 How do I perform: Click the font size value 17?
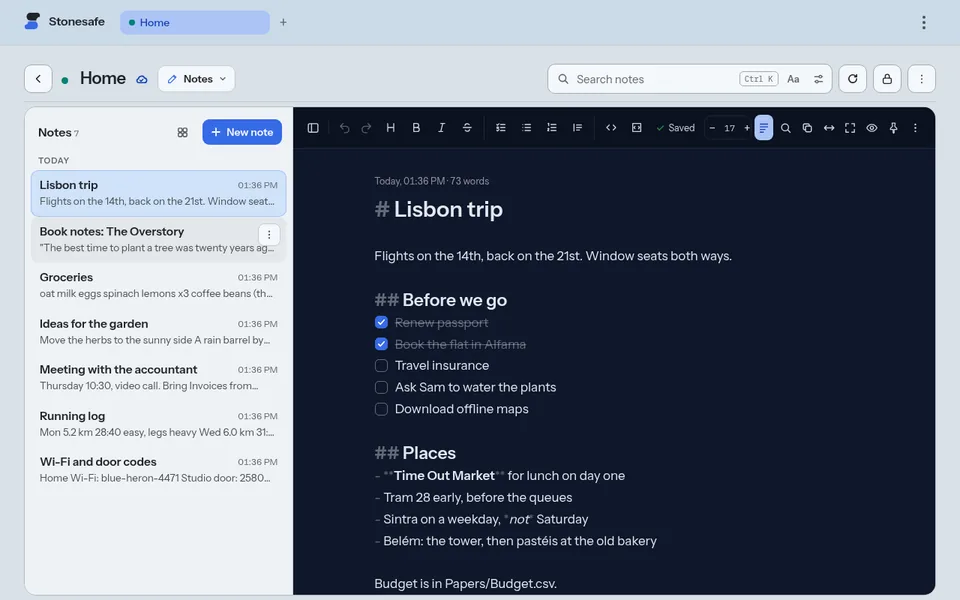point(729,128)
